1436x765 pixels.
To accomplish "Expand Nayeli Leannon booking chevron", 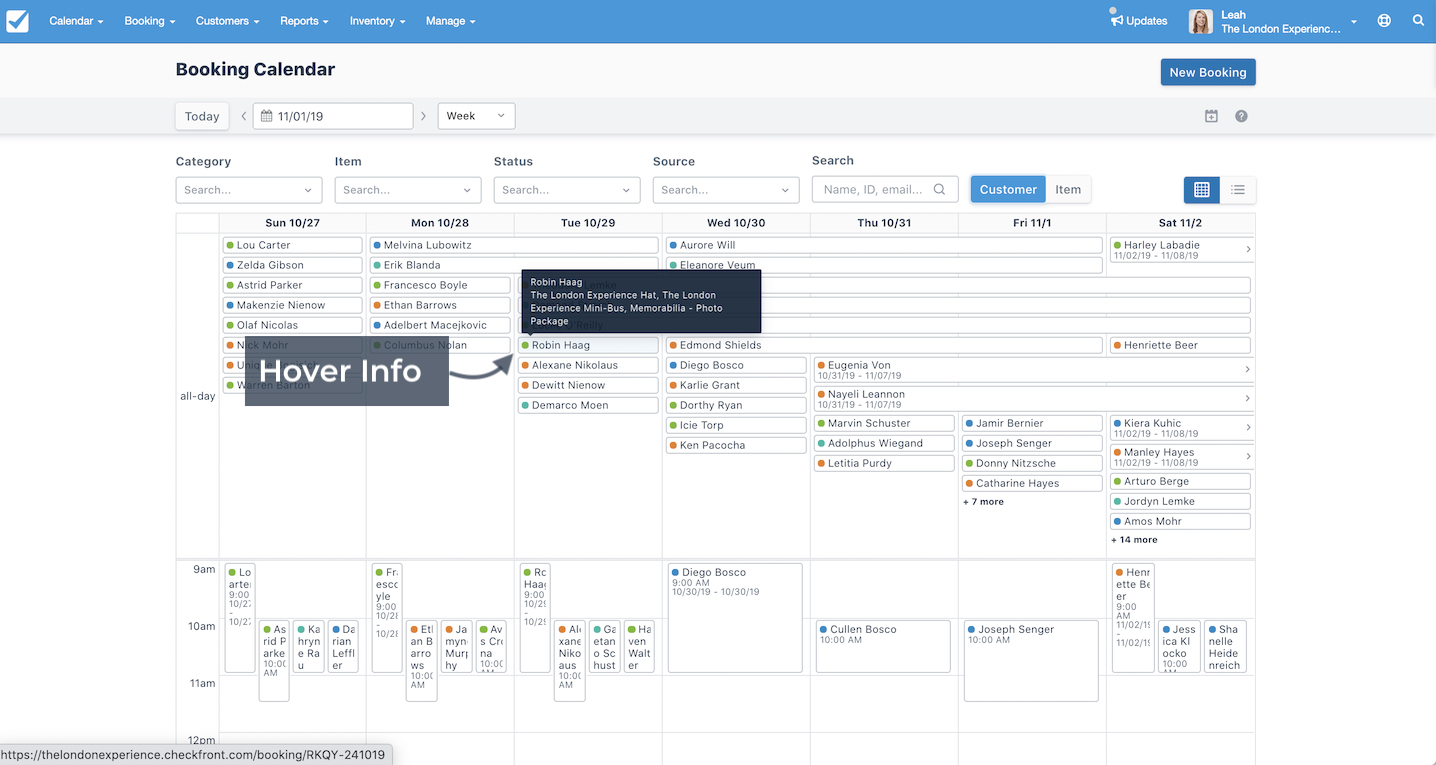I will pos(1248,399).
